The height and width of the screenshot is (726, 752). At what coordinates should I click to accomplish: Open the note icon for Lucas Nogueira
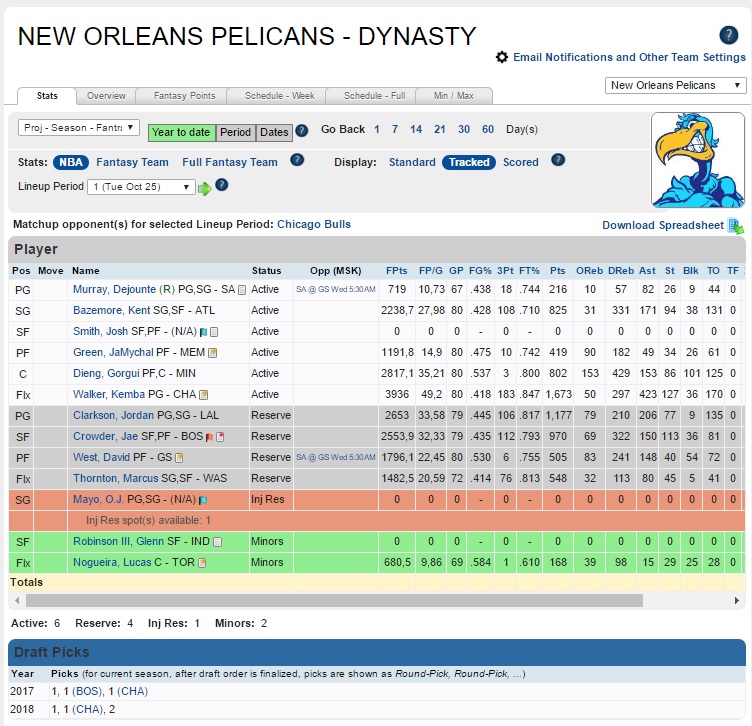pos(202,563)
